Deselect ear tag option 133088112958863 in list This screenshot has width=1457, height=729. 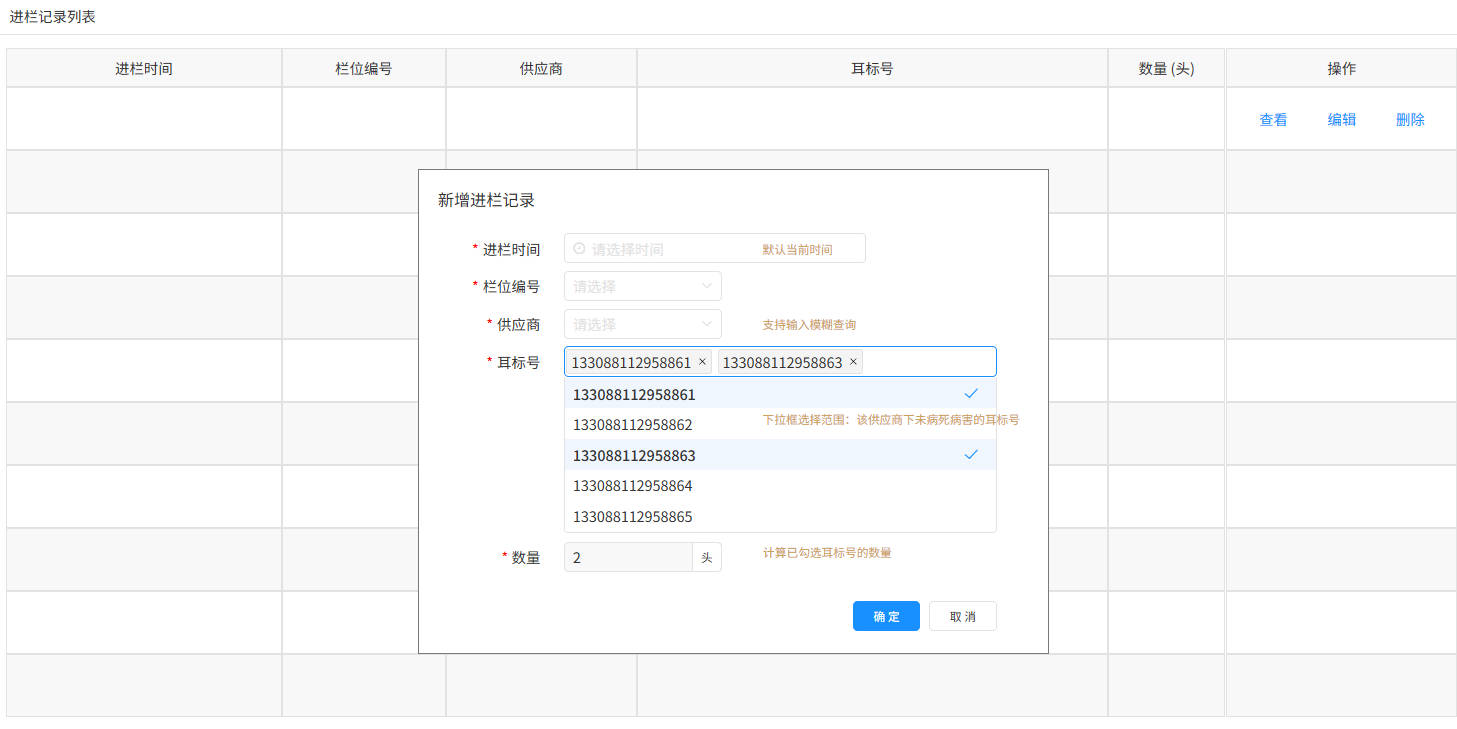click(780, 455)
